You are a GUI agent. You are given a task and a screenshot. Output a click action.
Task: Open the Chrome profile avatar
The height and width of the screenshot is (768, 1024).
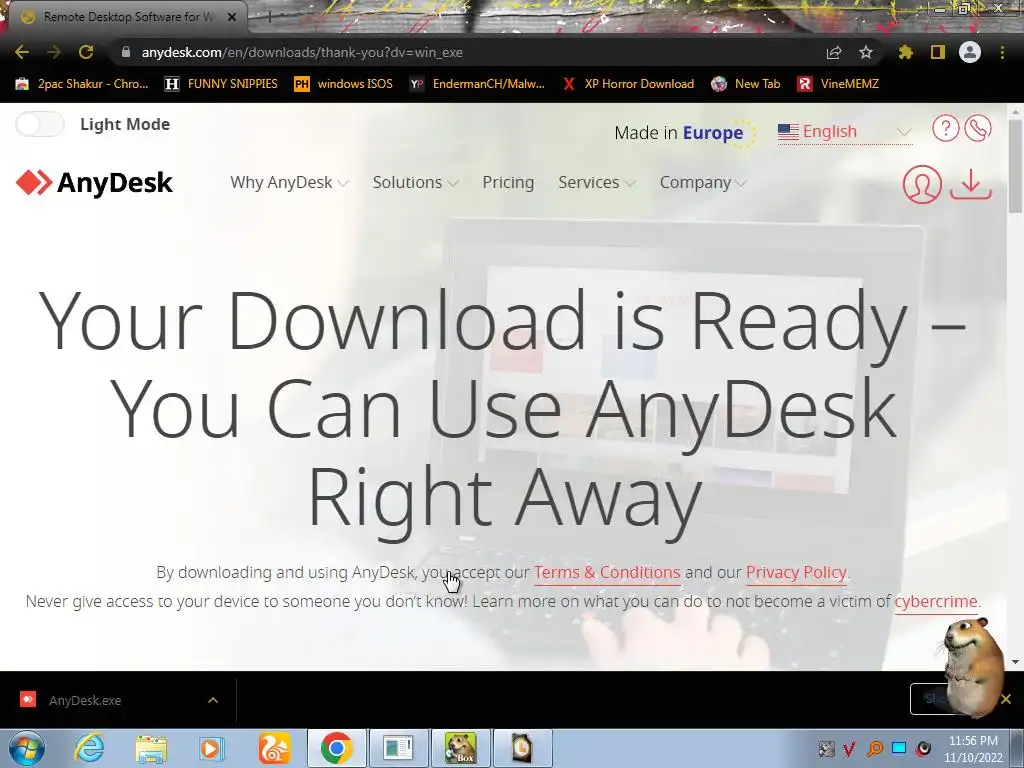point(970,52)
